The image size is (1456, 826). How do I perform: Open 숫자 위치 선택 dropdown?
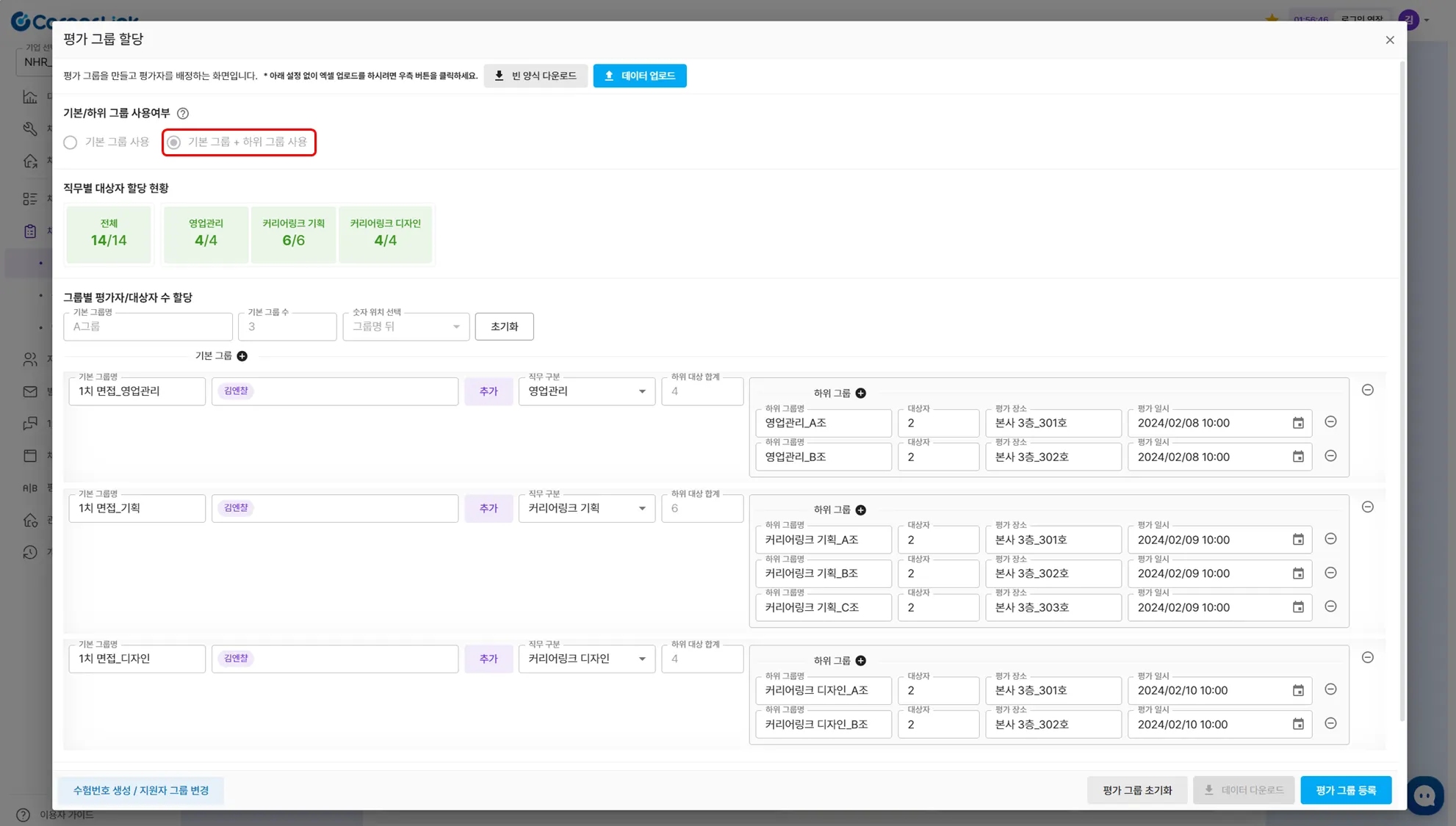click(406, 327)
